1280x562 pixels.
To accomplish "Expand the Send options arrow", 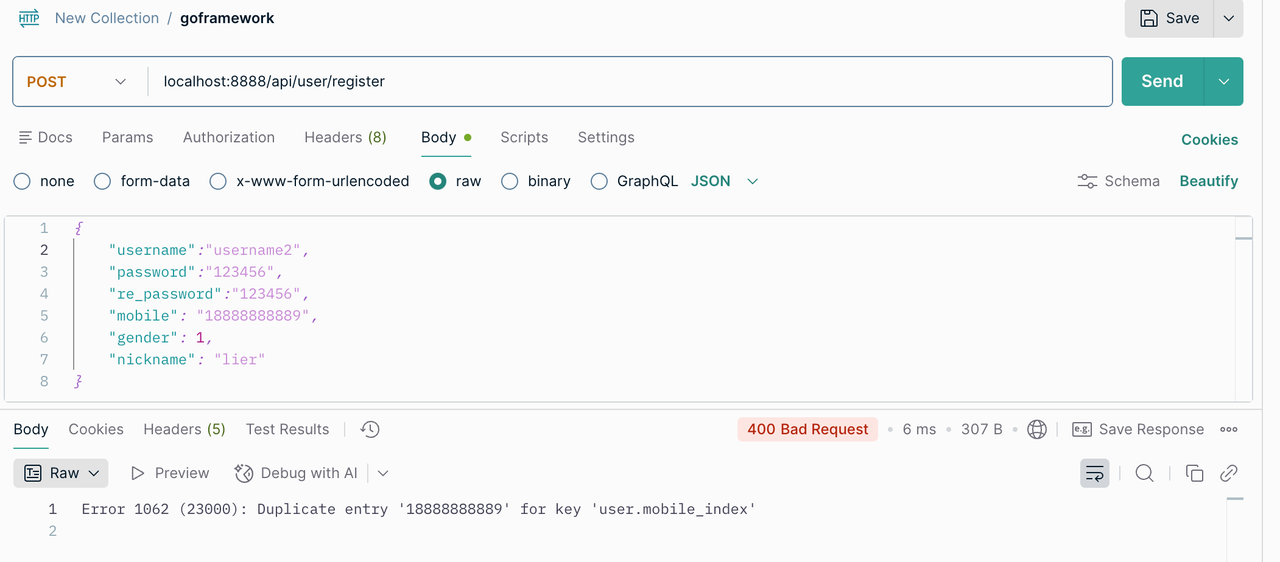I will tap(1223, 82).
